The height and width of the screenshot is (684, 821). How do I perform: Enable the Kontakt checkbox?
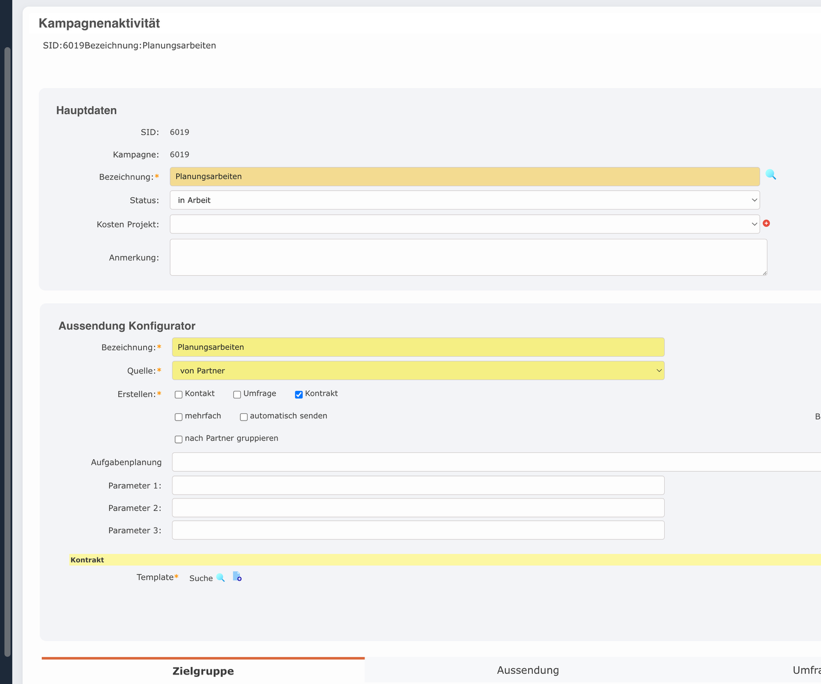pyautogui.click(x=177, y=393)
